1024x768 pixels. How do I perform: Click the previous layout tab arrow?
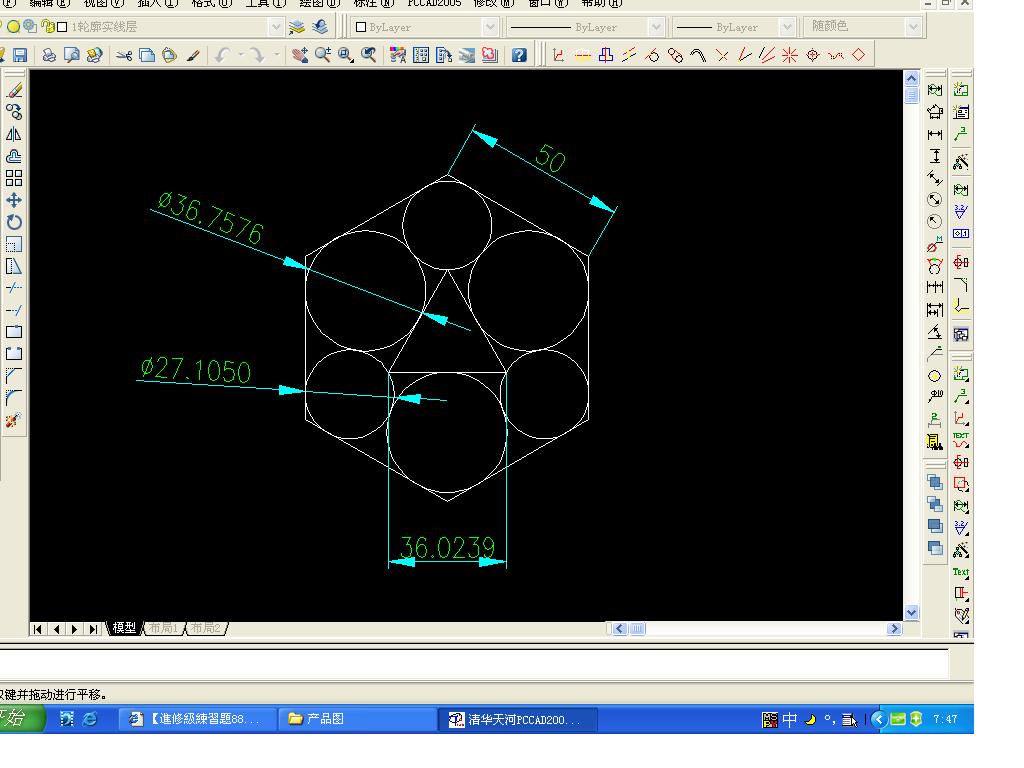click(56, 629)
